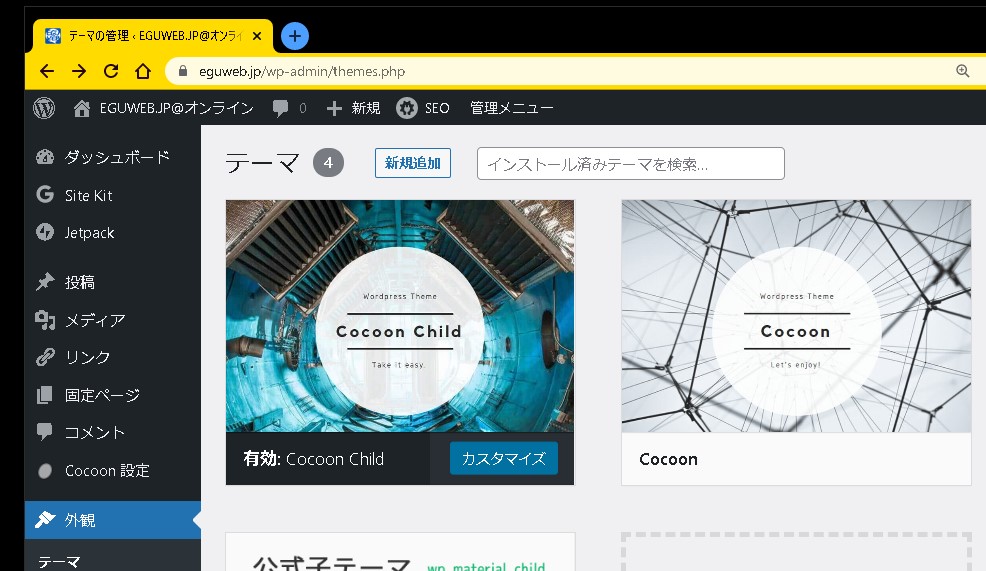Select the Cocoon theme thumbnail

pos(796,316)
